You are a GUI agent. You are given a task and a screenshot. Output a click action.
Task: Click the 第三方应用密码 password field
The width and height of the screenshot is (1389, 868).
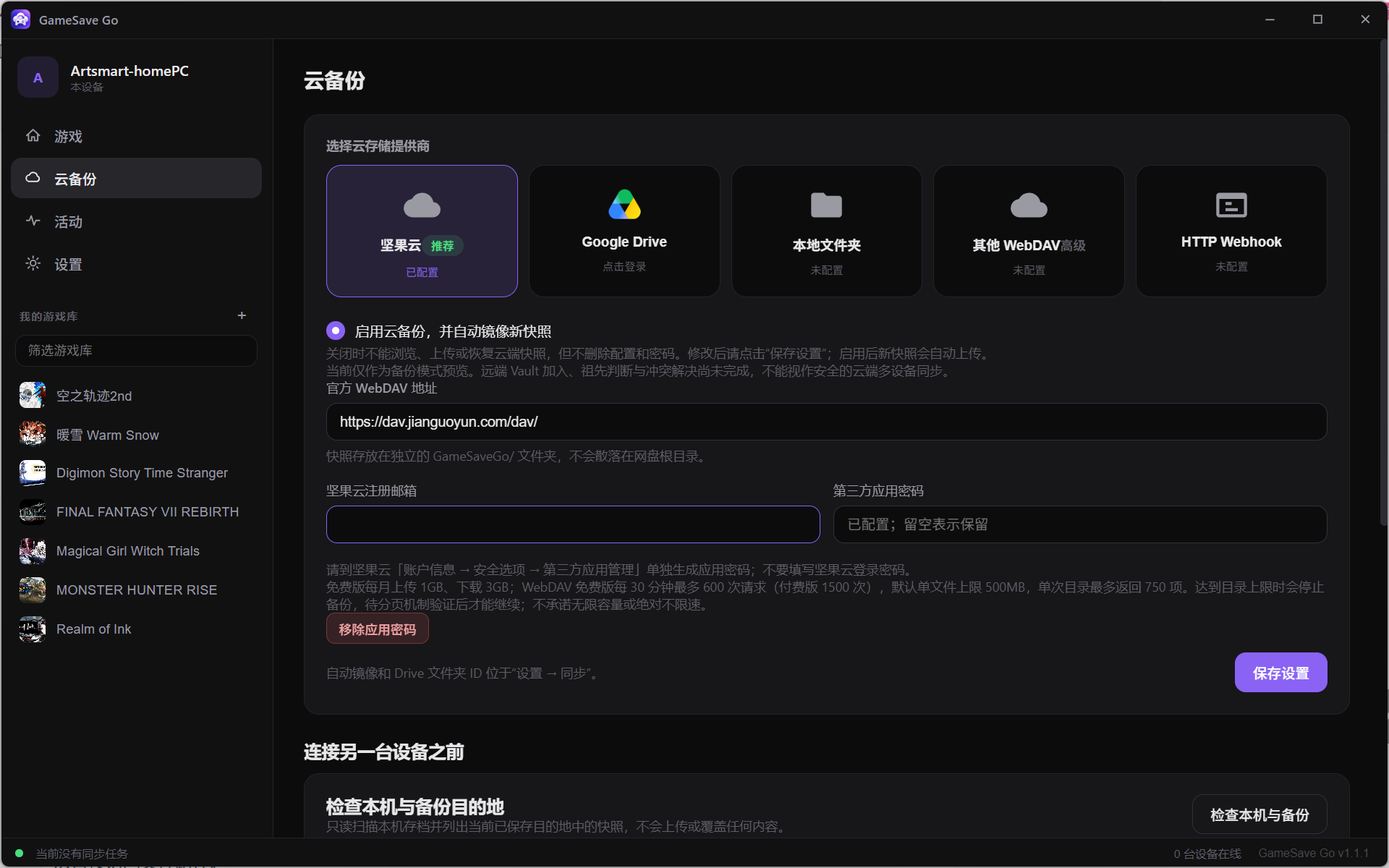click(1080, 524)
